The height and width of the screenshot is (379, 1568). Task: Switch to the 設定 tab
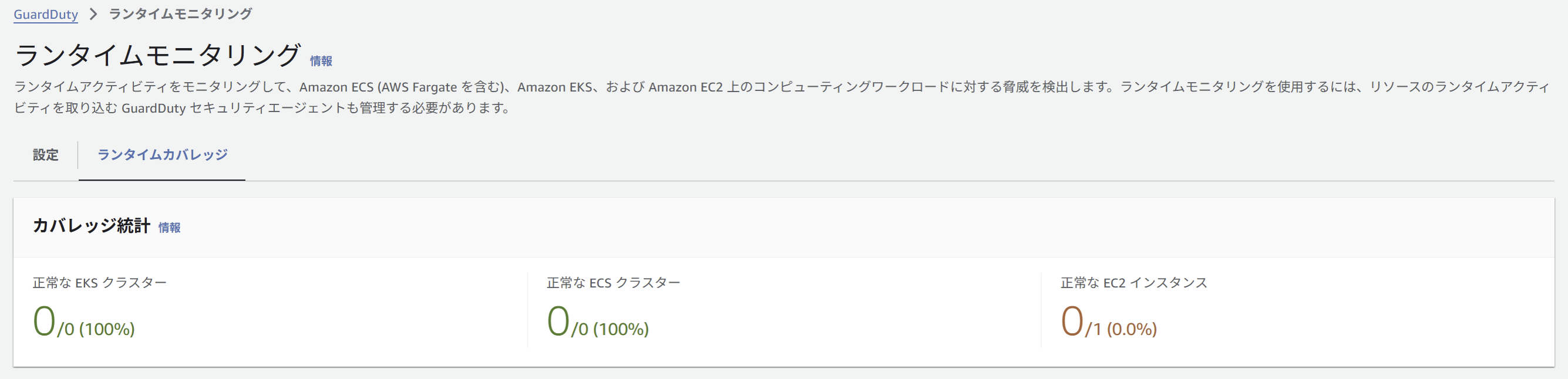pyautogui.click(x=46, y=155)
